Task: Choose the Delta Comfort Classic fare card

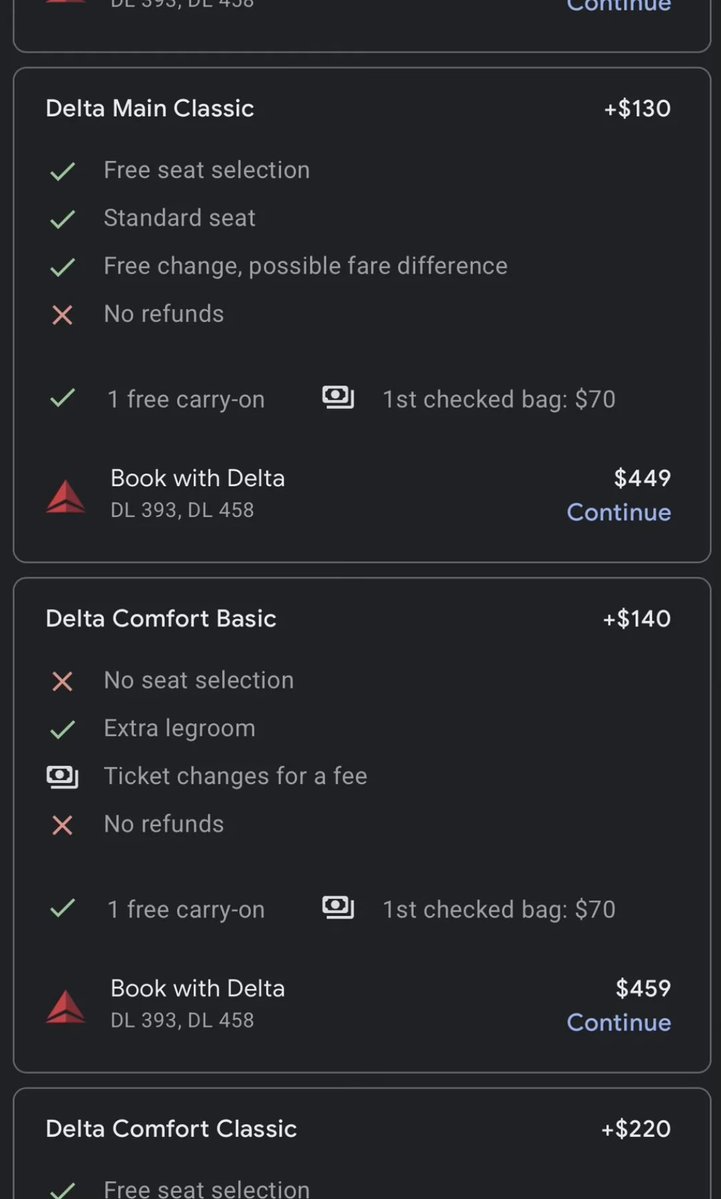Action: click(362, 1143)
